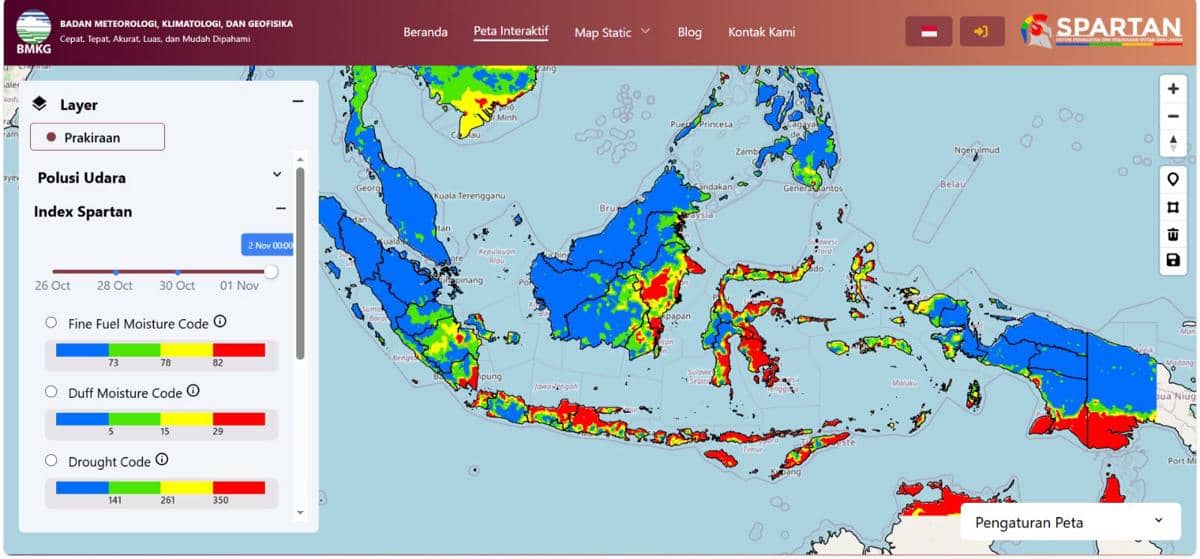The image size is (1200, 559).
Task: Open the Peta Interaktif tab
Action: tap(511, 31)
